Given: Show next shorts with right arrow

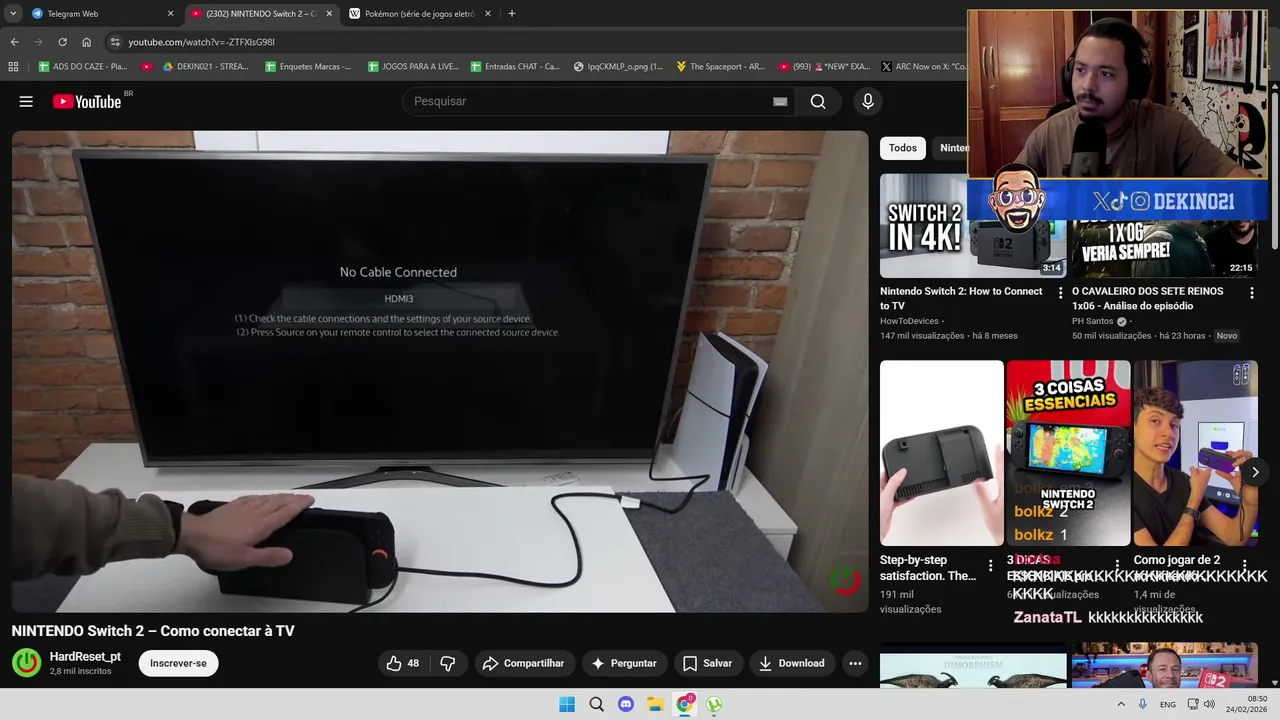Looking at the screenshot, I should (x=1255, y=472).
